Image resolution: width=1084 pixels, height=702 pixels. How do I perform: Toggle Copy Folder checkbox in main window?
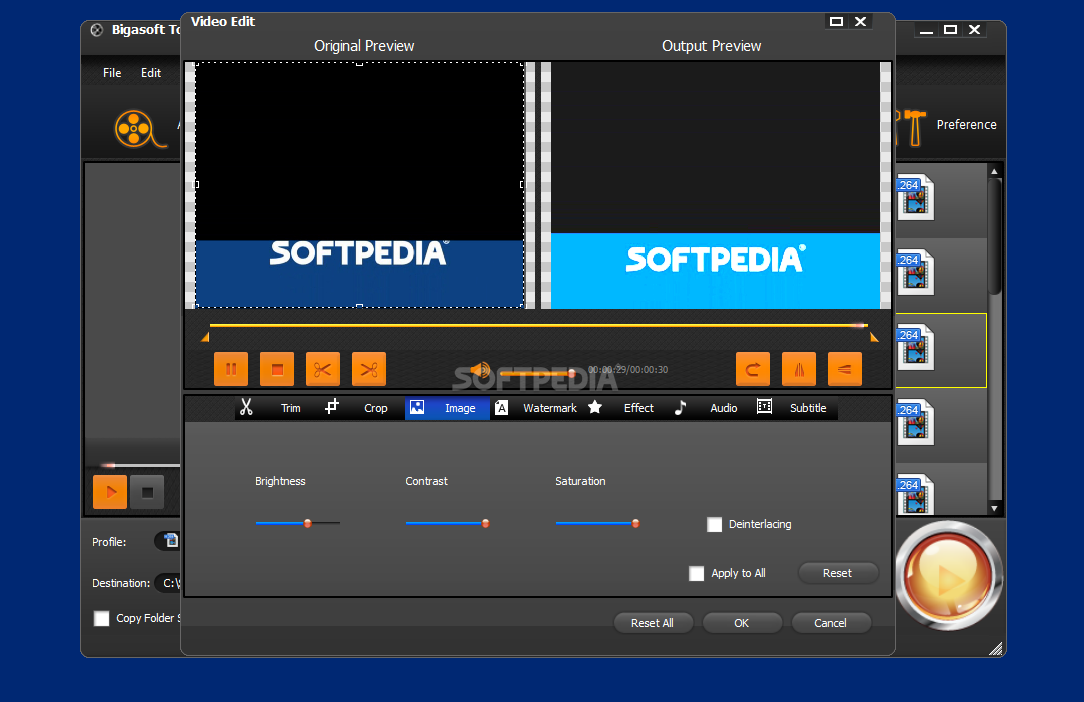(x=102, y=618)
